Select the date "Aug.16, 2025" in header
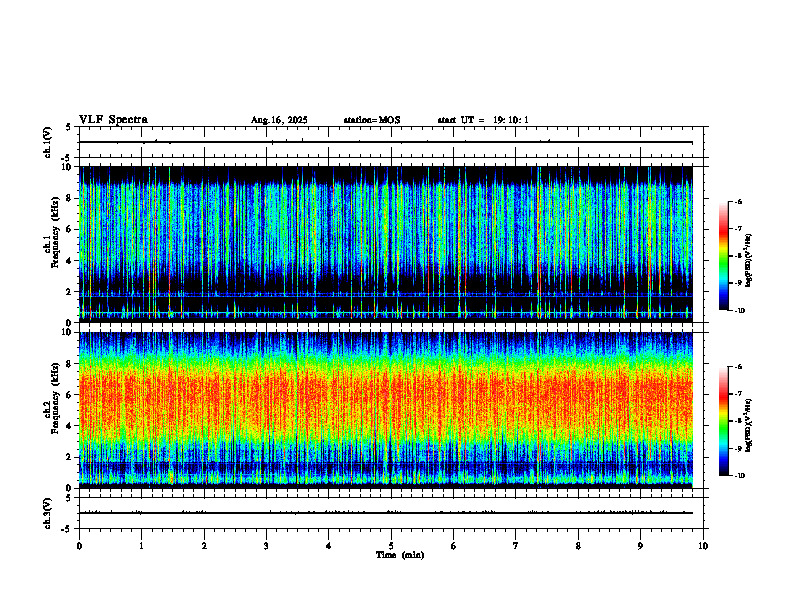Screen dimensions: 792x612 coord(279,120)
